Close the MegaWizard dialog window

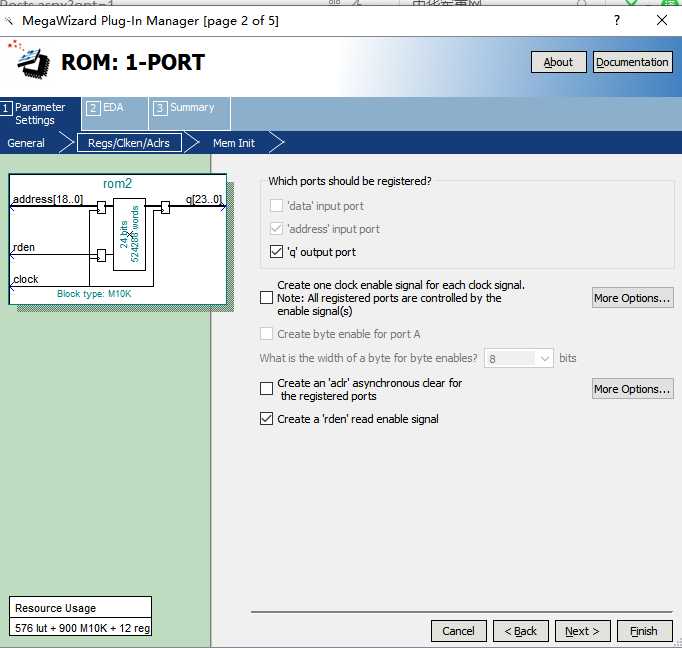(662, 20)
